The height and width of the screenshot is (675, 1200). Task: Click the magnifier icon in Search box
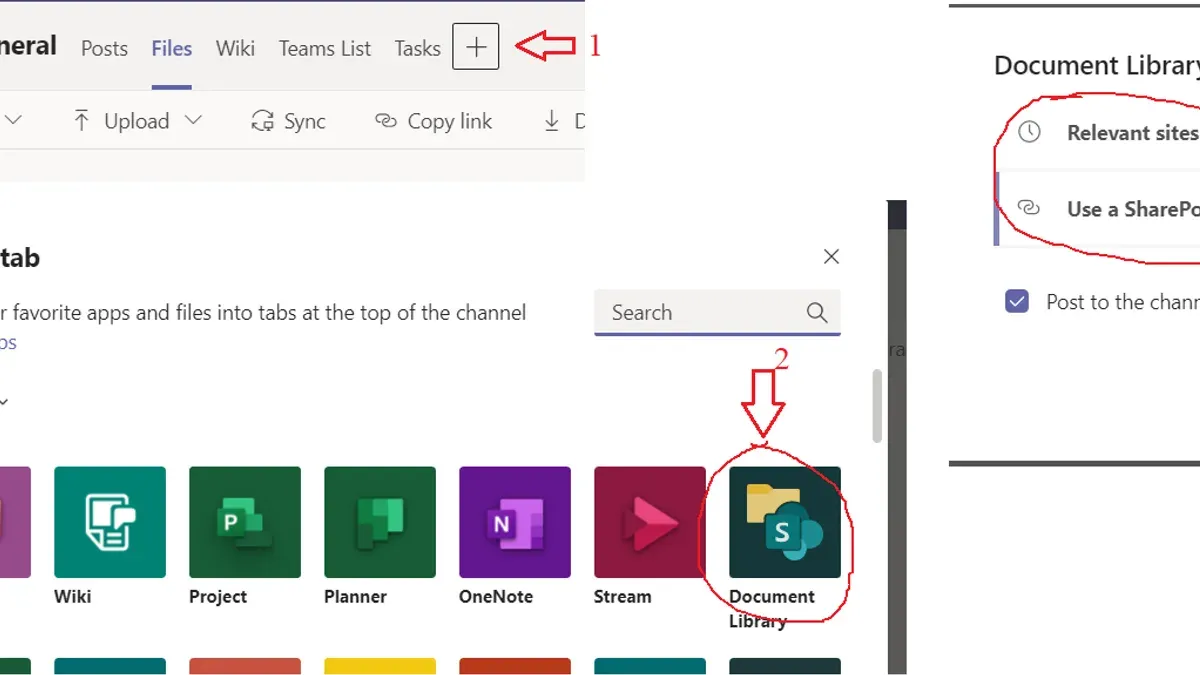tap(817, 313)
